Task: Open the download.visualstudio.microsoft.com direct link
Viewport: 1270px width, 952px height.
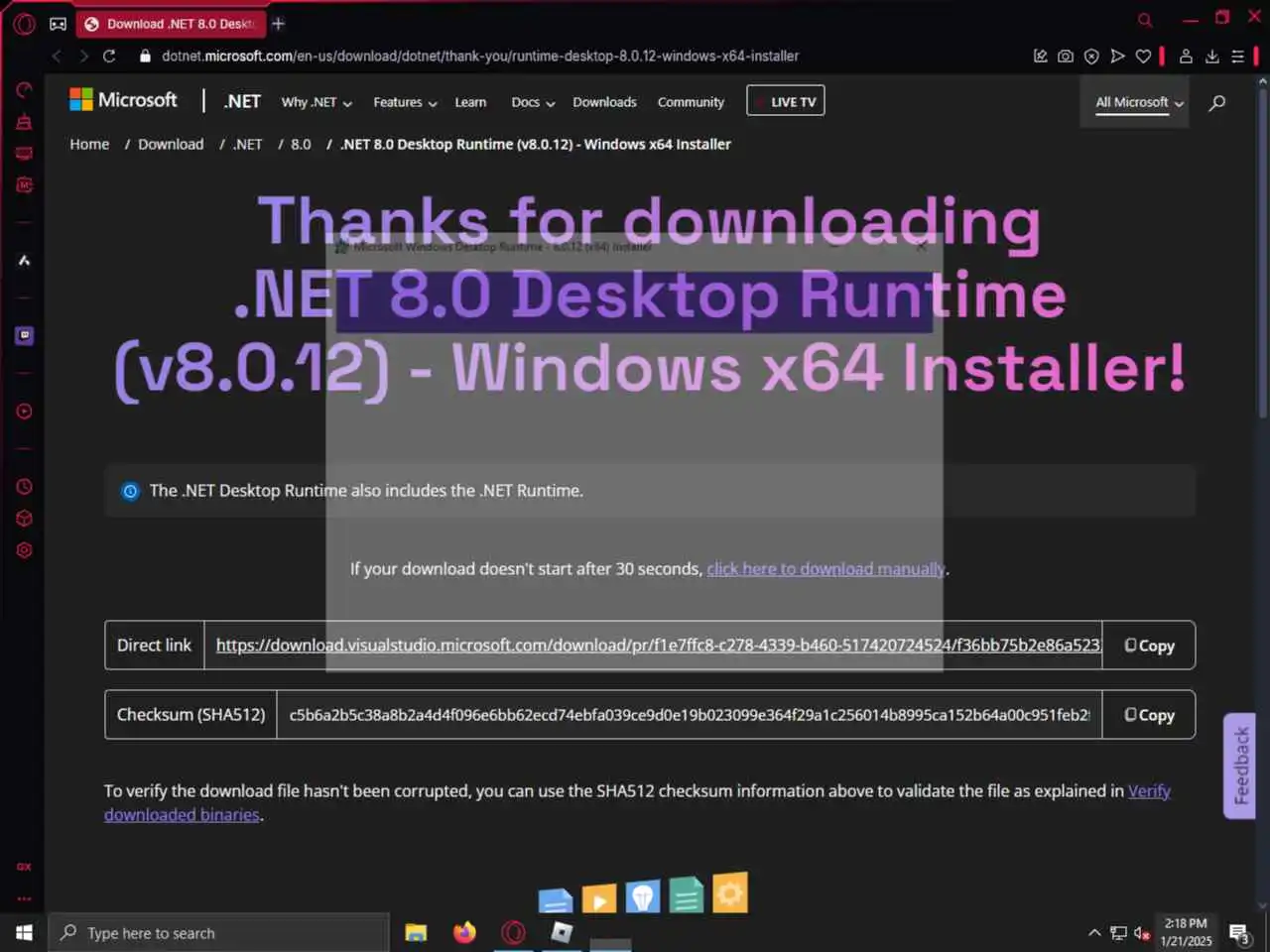Action: [x=658, y=646]
